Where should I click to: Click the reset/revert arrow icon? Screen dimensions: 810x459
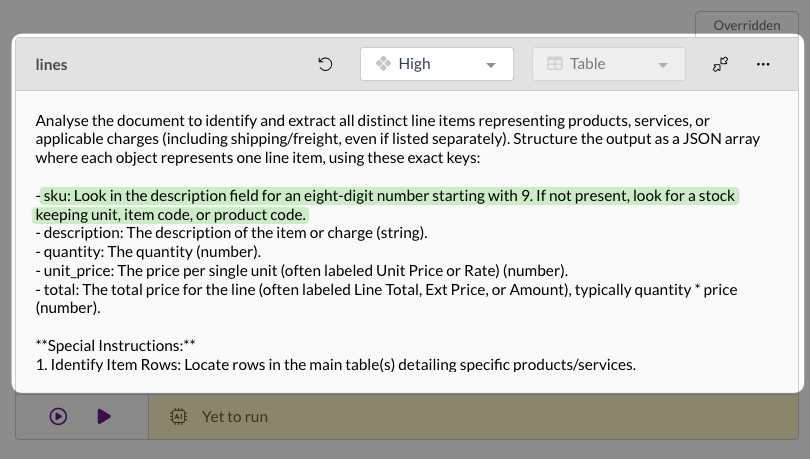tap(325, 64)
